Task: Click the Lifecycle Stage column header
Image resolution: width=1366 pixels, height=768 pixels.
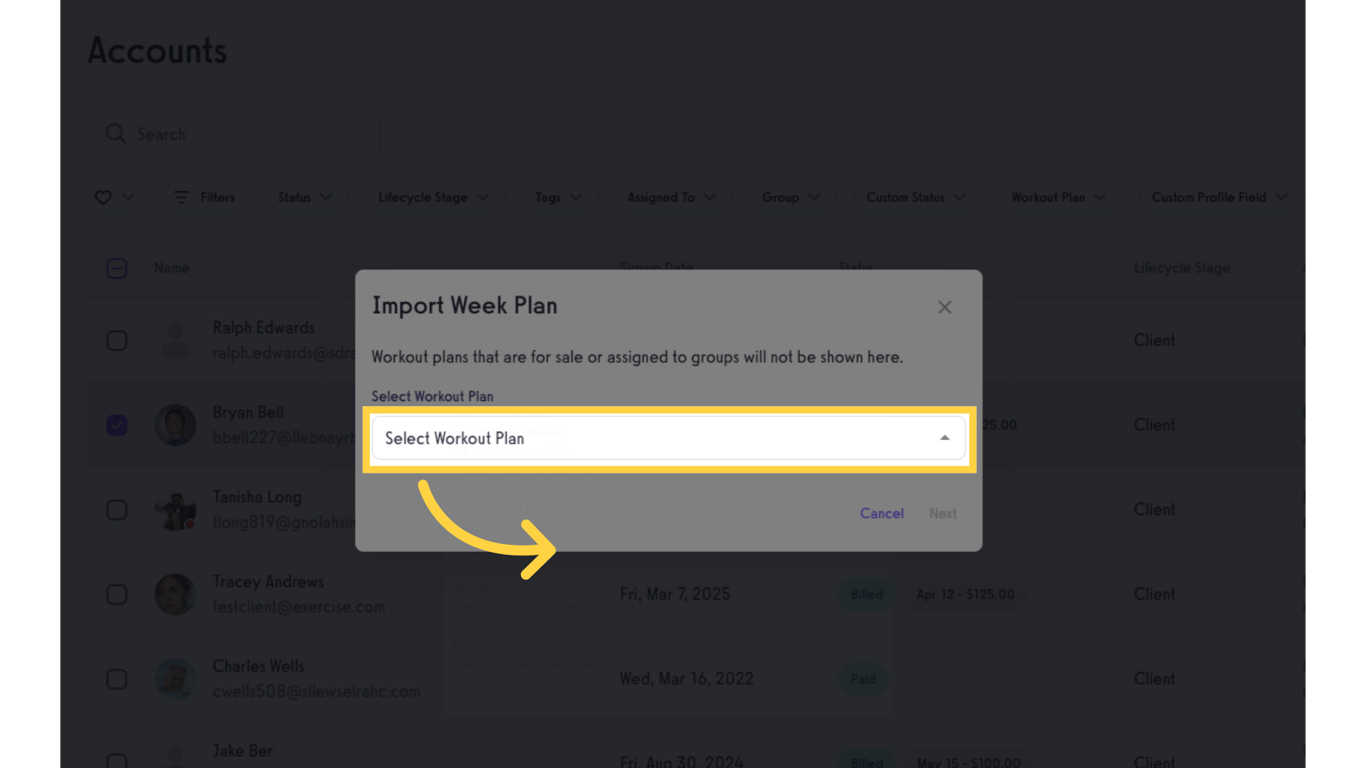Action: pyautogui.click(x=1181, y=268)
